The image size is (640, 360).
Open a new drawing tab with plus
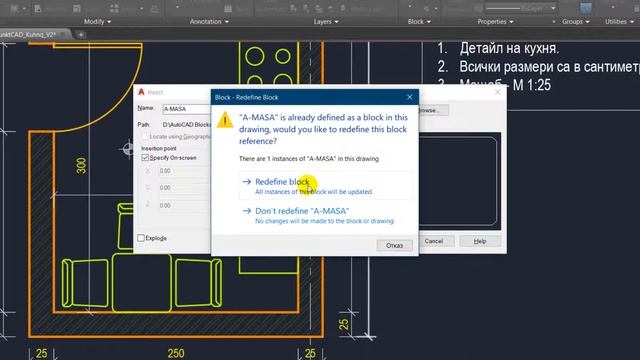pyautogui.click(x=81, y=35)
